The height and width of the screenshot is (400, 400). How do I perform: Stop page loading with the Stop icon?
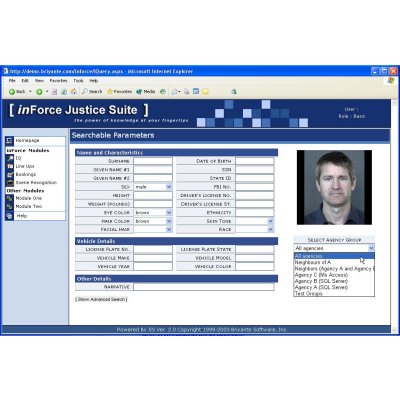pos(55,92)
